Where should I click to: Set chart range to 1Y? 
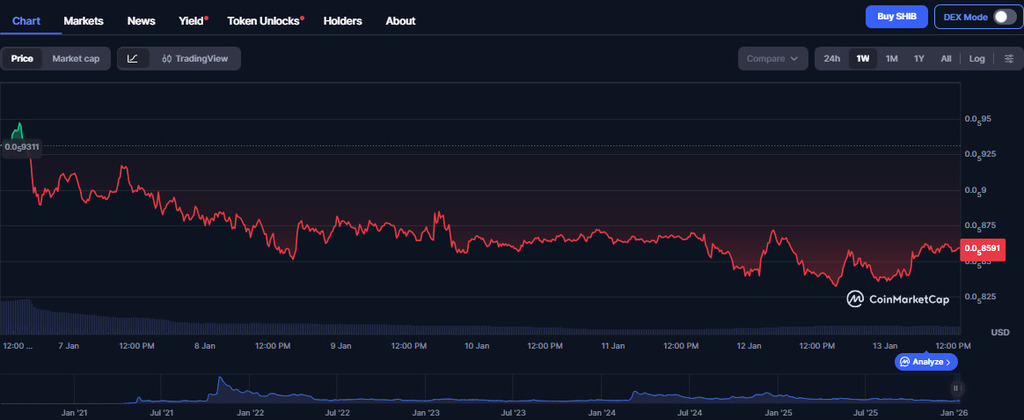(919, 59)
